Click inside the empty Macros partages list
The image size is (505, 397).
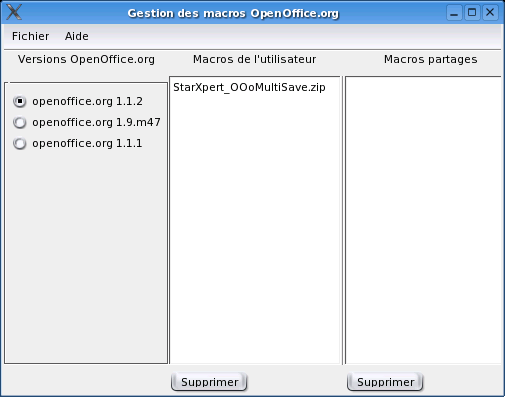point(423,220)
